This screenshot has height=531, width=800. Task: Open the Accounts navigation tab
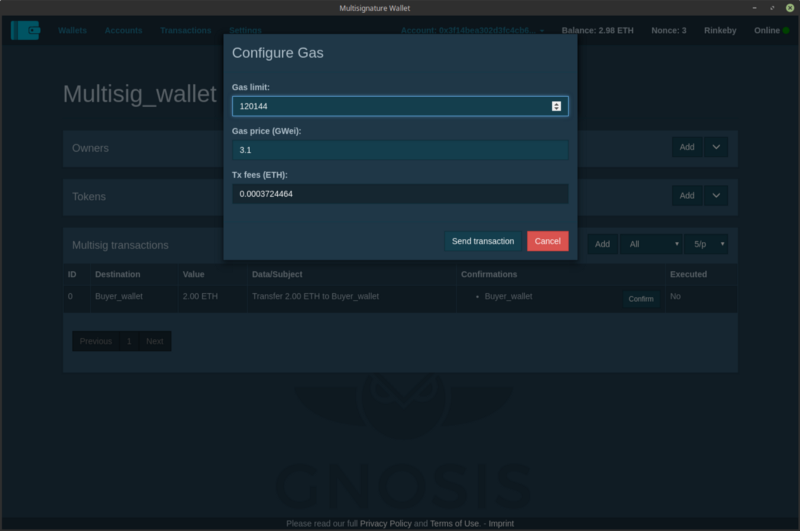point(123,31)
